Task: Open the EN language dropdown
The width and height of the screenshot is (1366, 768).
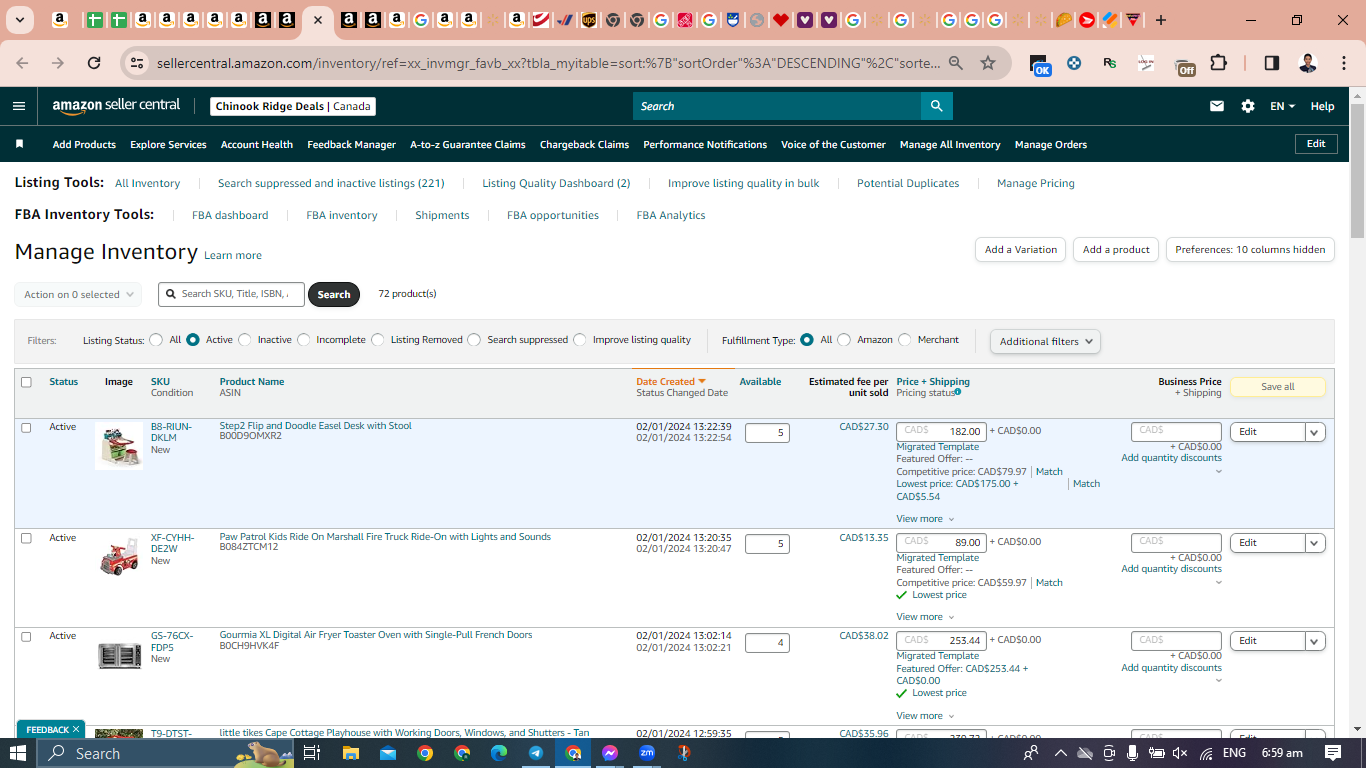Action: point(1283,106)
